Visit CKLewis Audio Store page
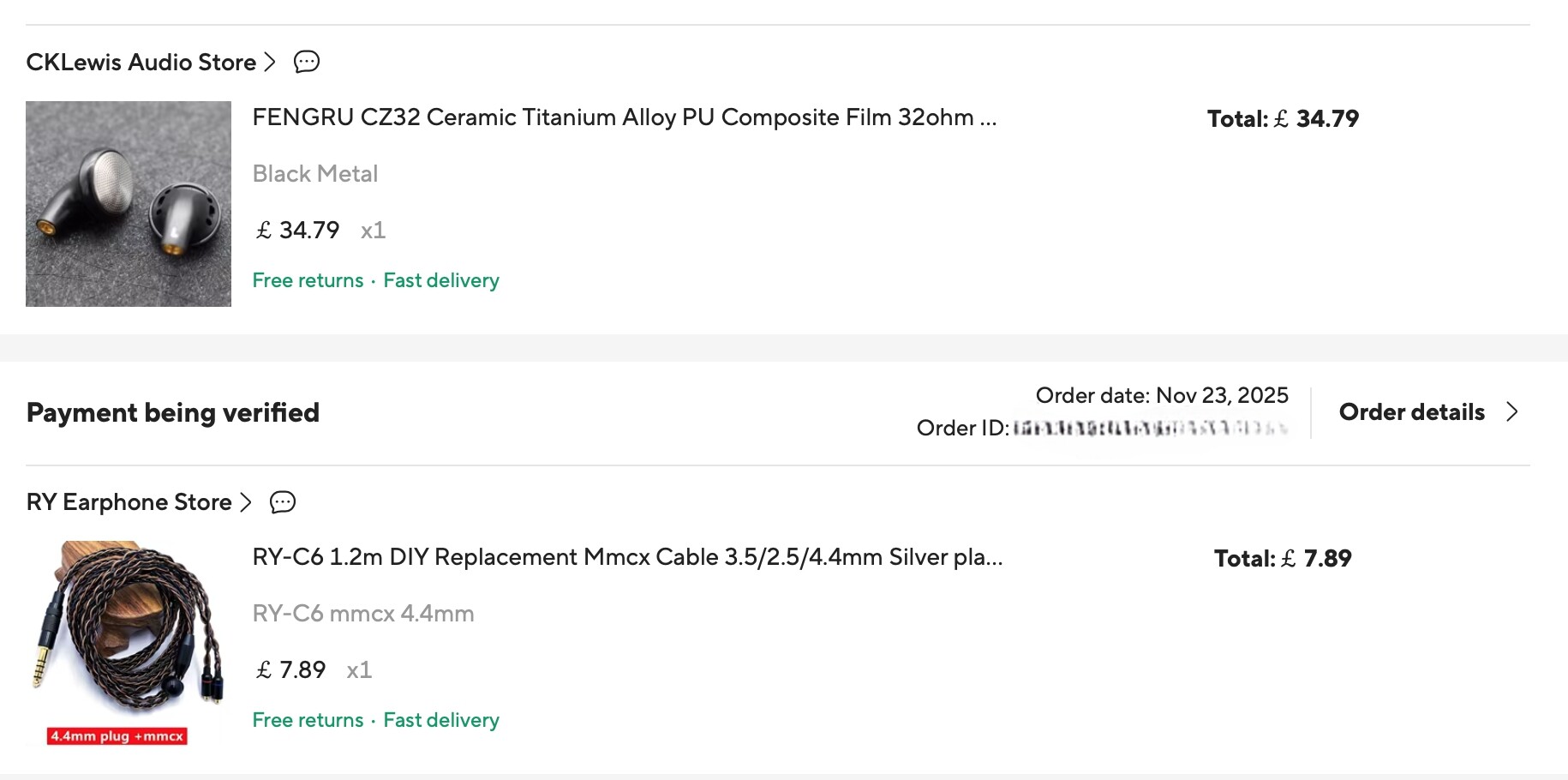Viewport: 1568px width, 780px height. pos(141,63)
